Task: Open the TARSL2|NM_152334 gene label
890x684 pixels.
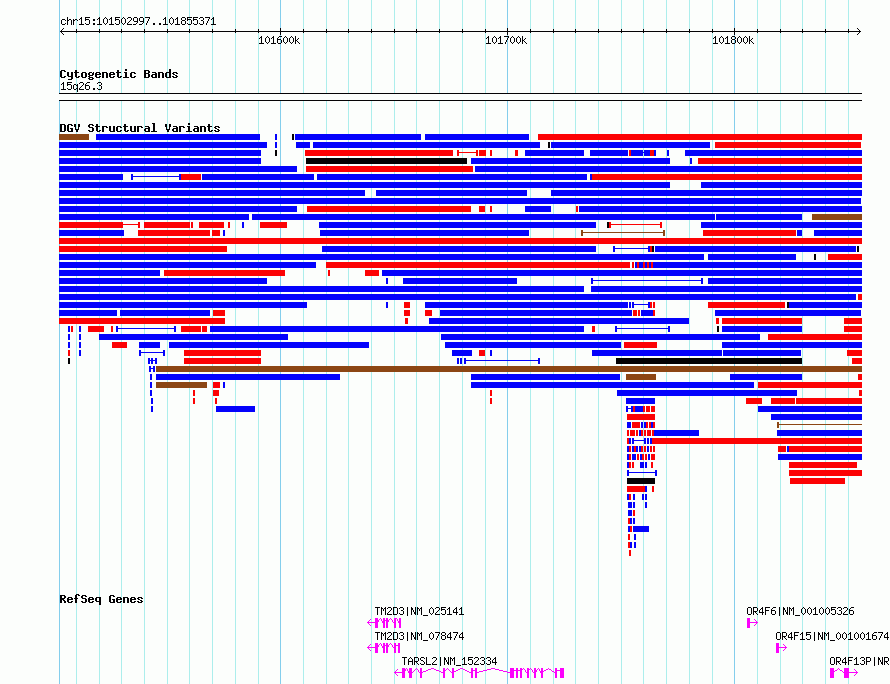Action: tap(449, 661)
